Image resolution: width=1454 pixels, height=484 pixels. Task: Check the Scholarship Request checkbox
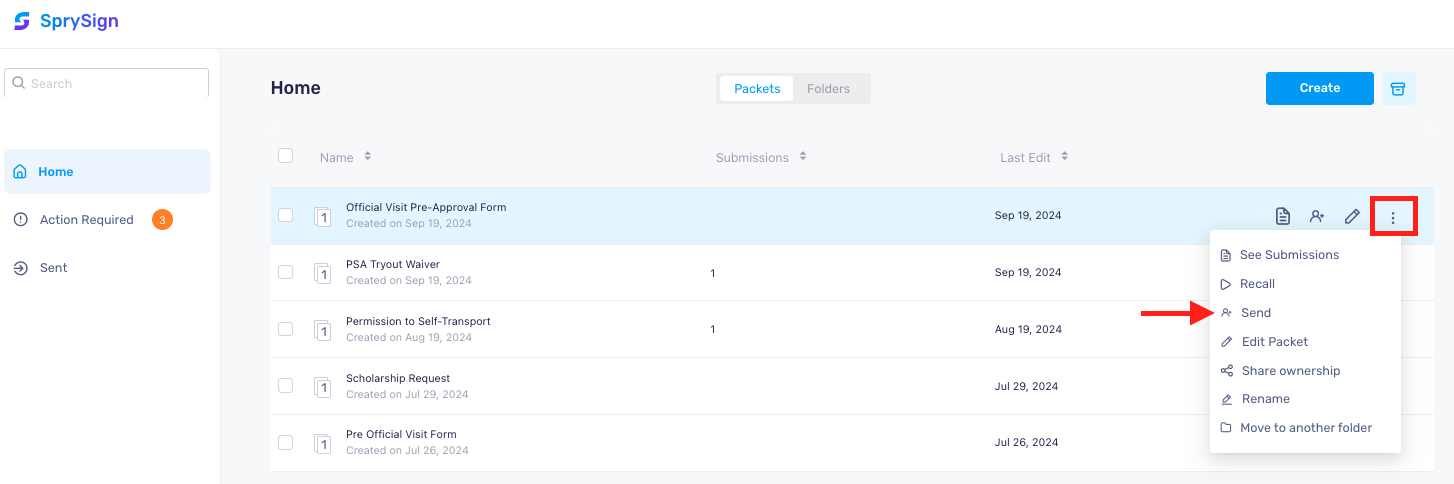[286, 385]
